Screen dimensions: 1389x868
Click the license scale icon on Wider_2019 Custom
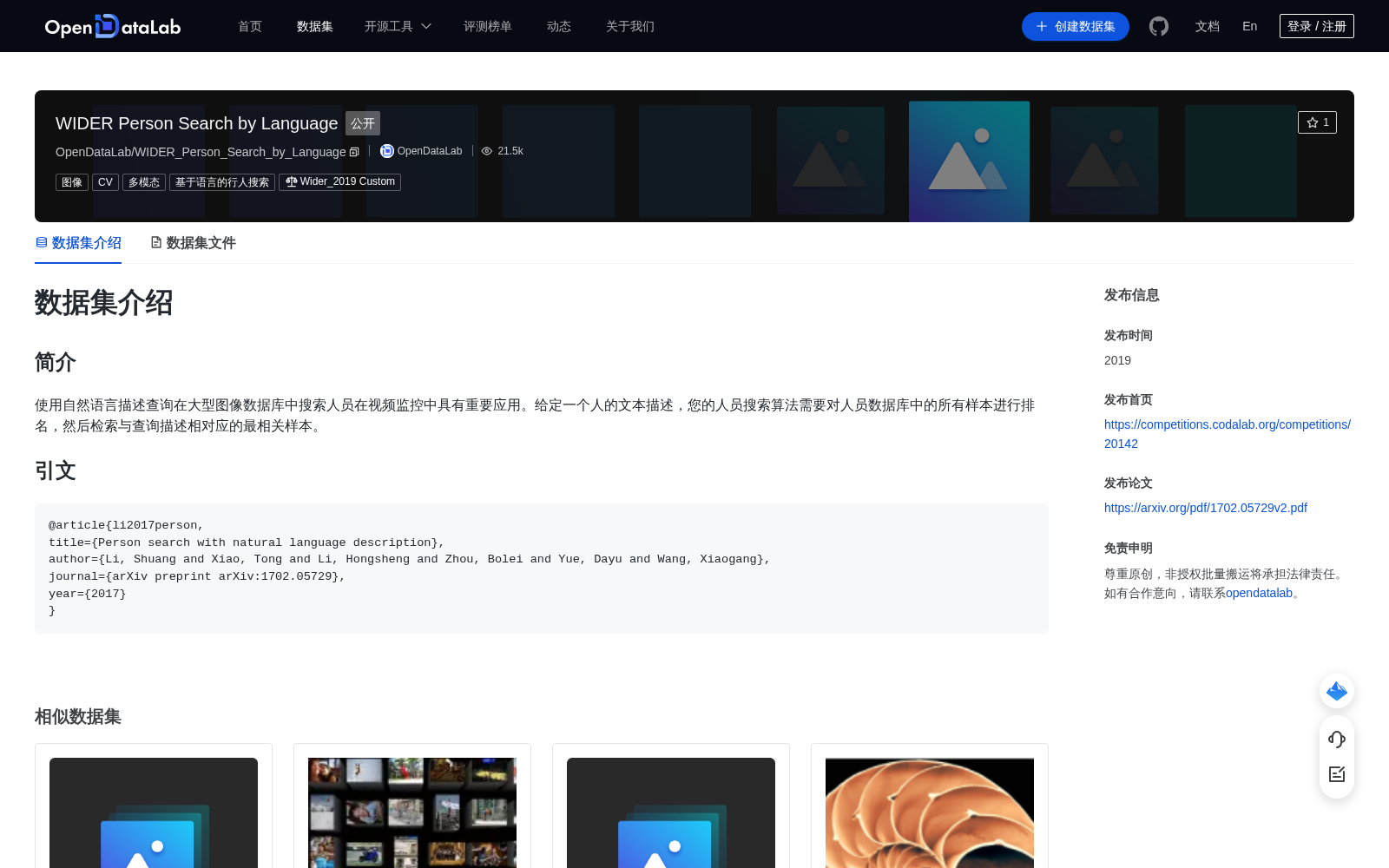pos(292,181)
